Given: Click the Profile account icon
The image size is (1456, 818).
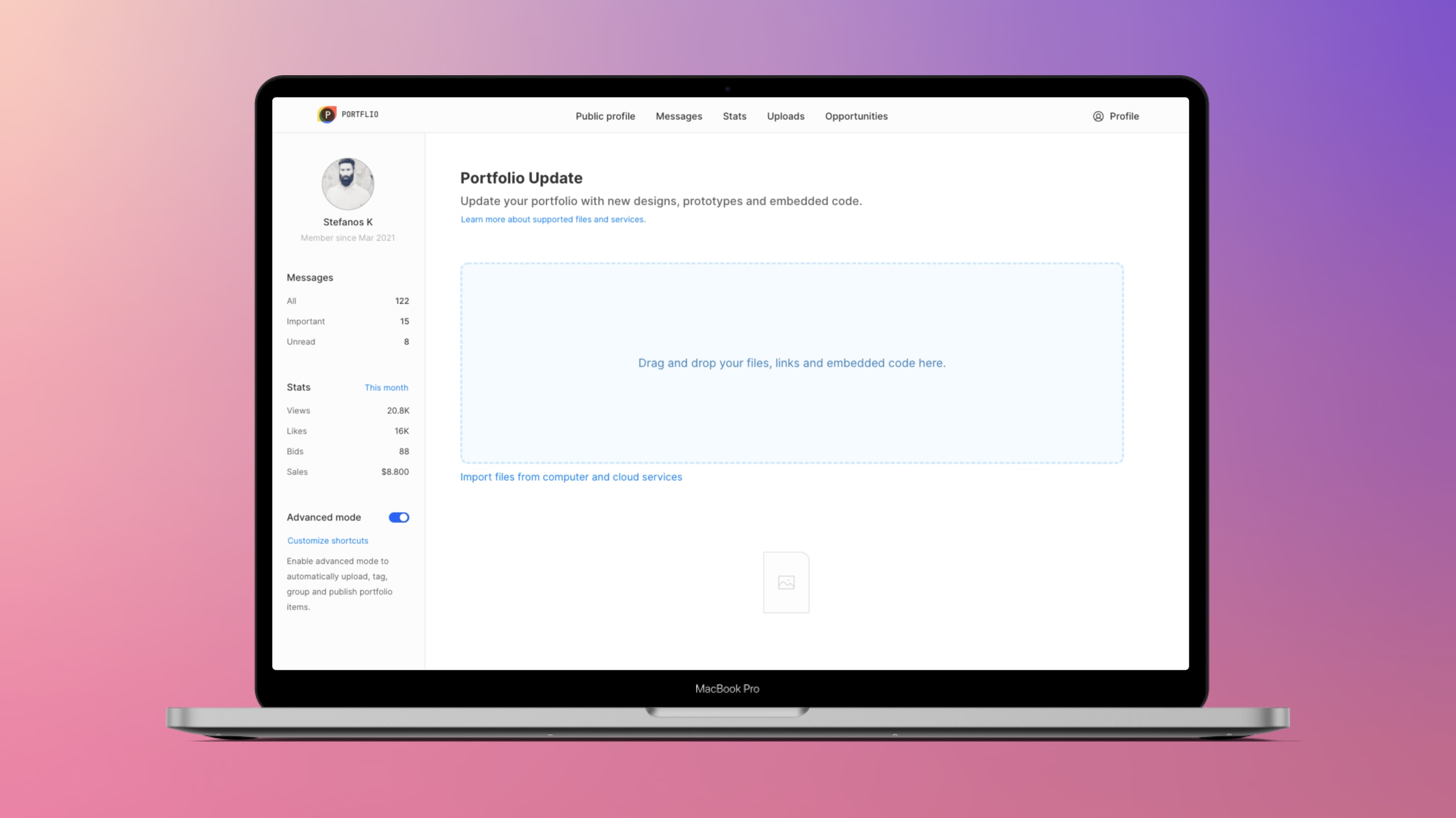Looking at the screenshot, I should tap(1098, 116).
